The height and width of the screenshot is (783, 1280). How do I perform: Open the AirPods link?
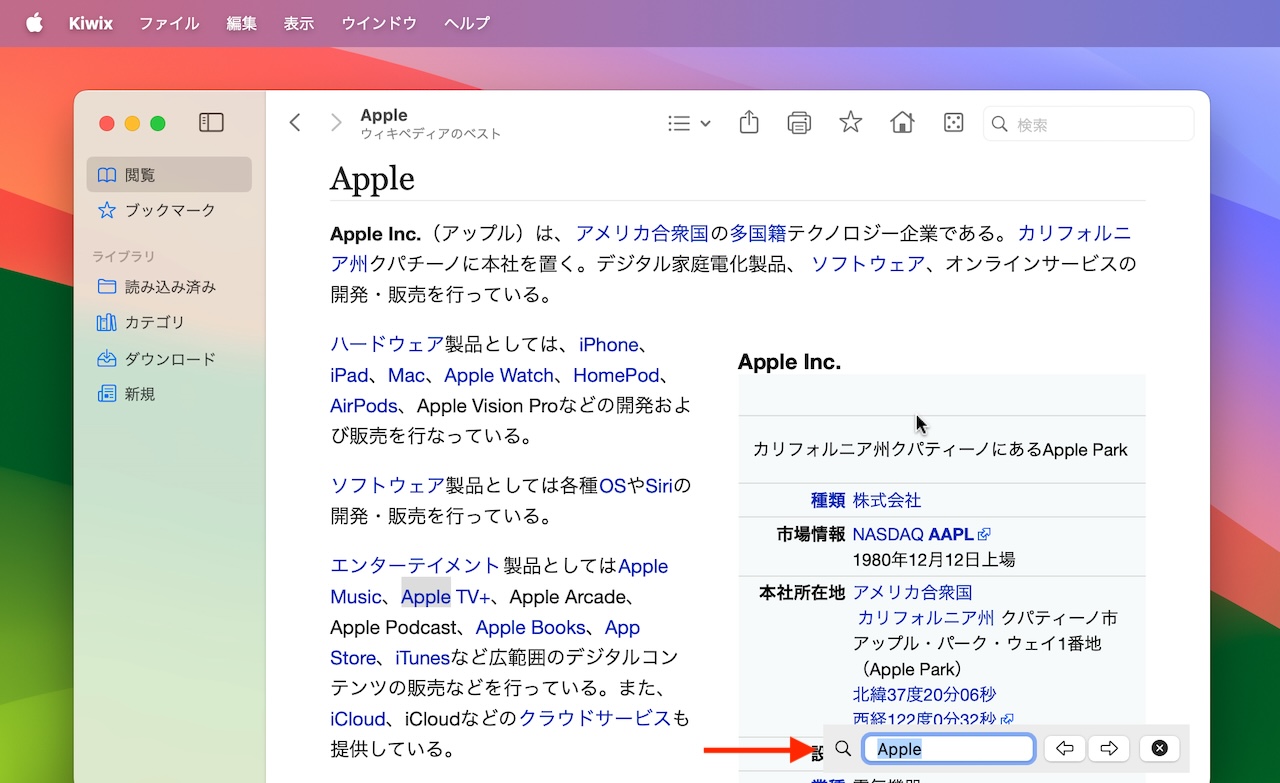coord(364,406)
